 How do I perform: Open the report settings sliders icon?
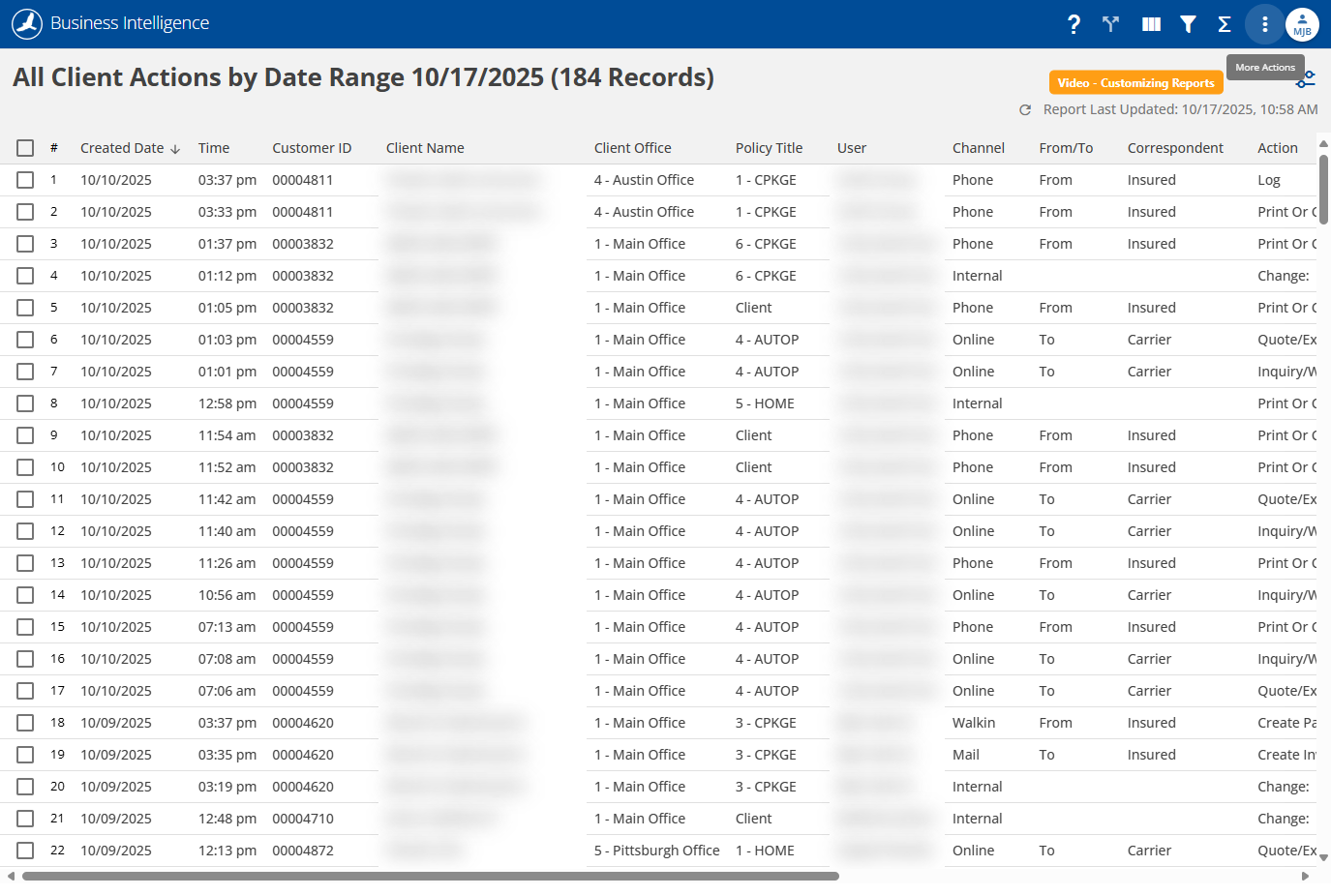1307,79
